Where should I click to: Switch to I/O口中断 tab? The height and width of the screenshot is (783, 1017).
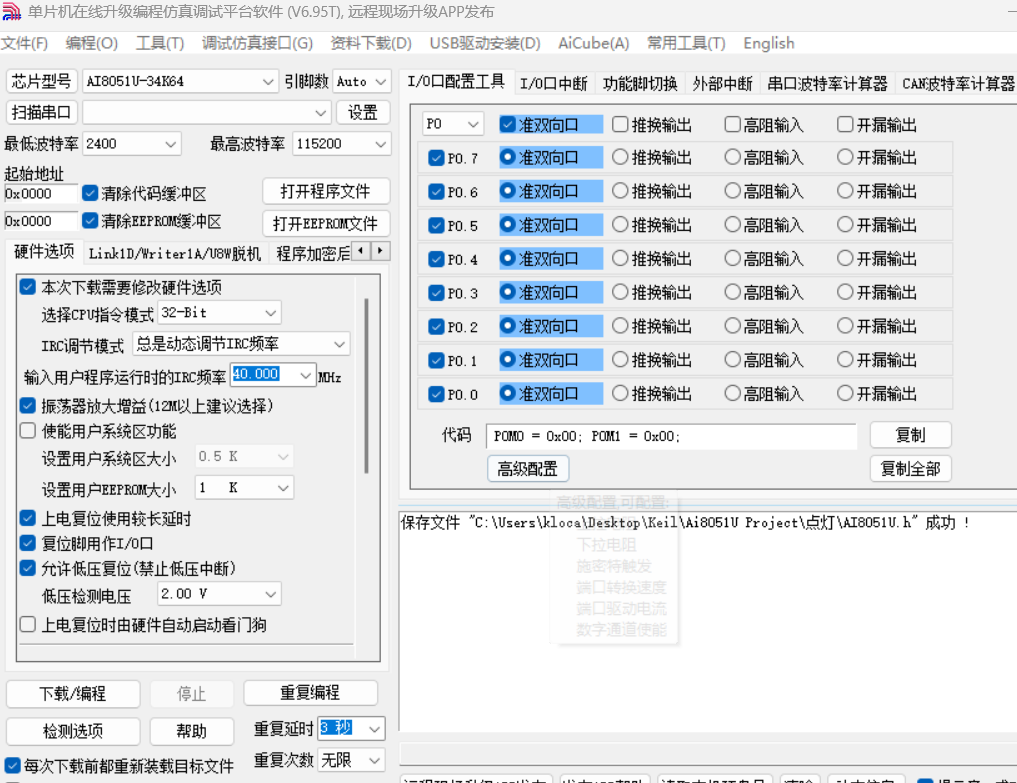553,84
